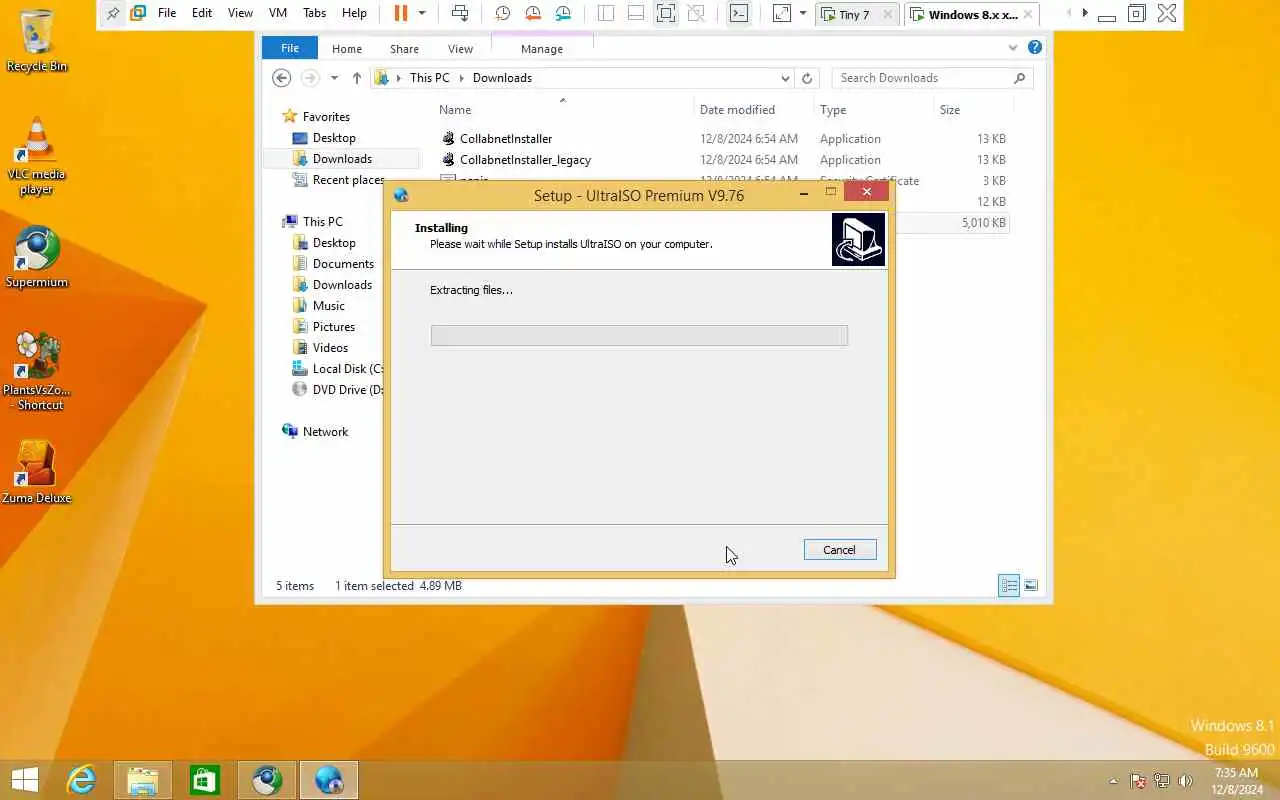Open Music under This PC
Viewport: 1280px width, 800px height.
[x=328, y=306]
